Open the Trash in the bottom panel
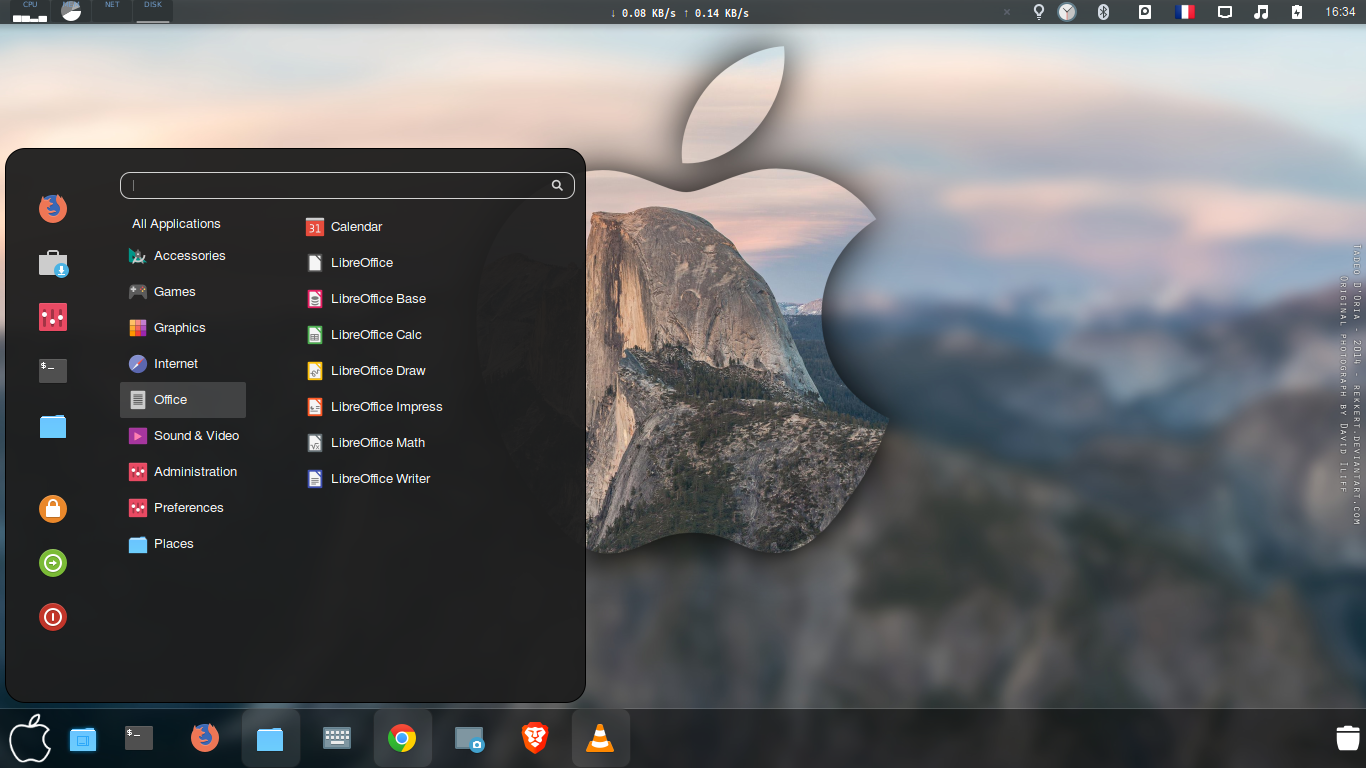The image size is (1366, 768). pyautogui.click(x=1347, y=737)
